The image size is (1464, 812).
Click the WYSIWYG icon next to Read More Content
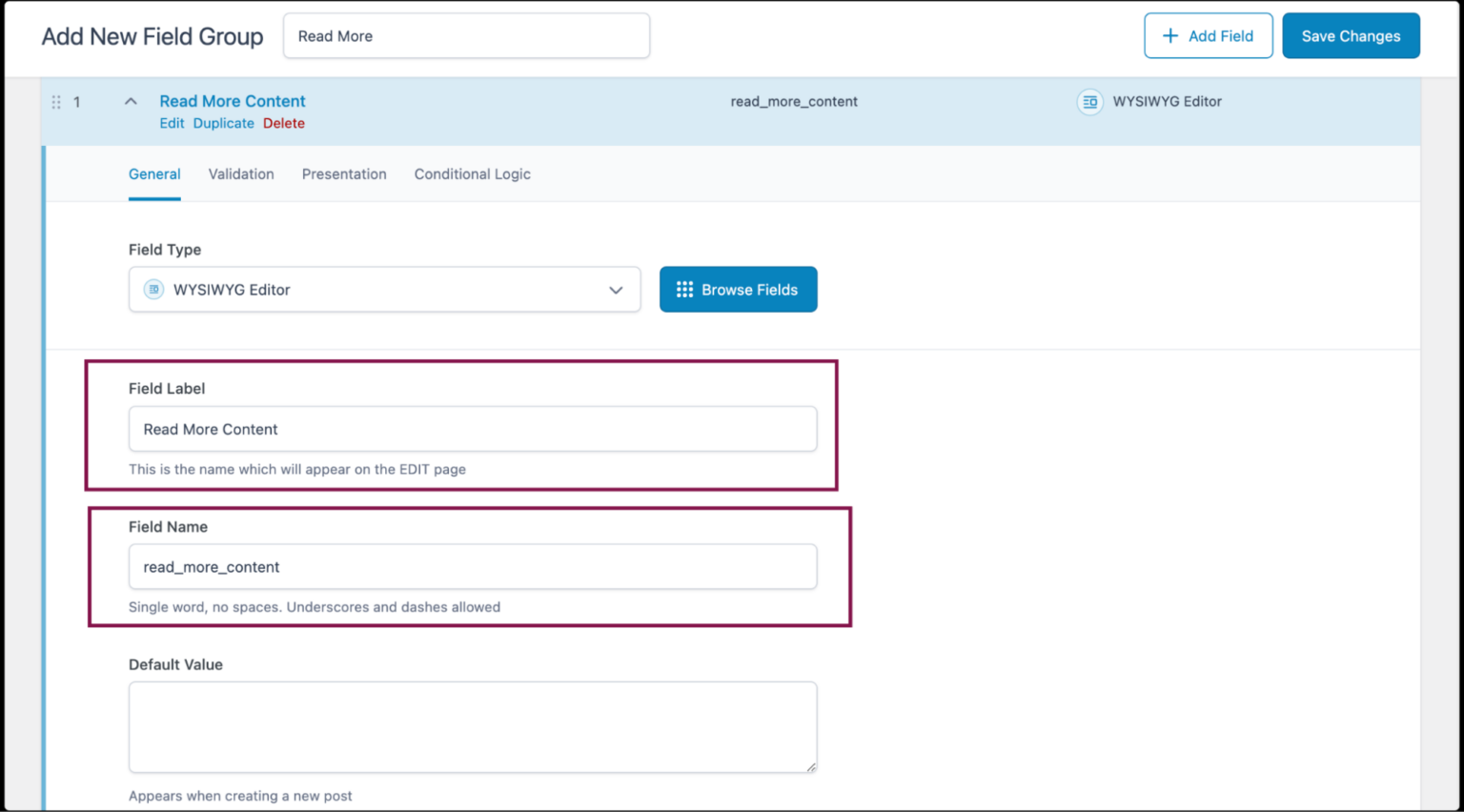[1089, 101]
